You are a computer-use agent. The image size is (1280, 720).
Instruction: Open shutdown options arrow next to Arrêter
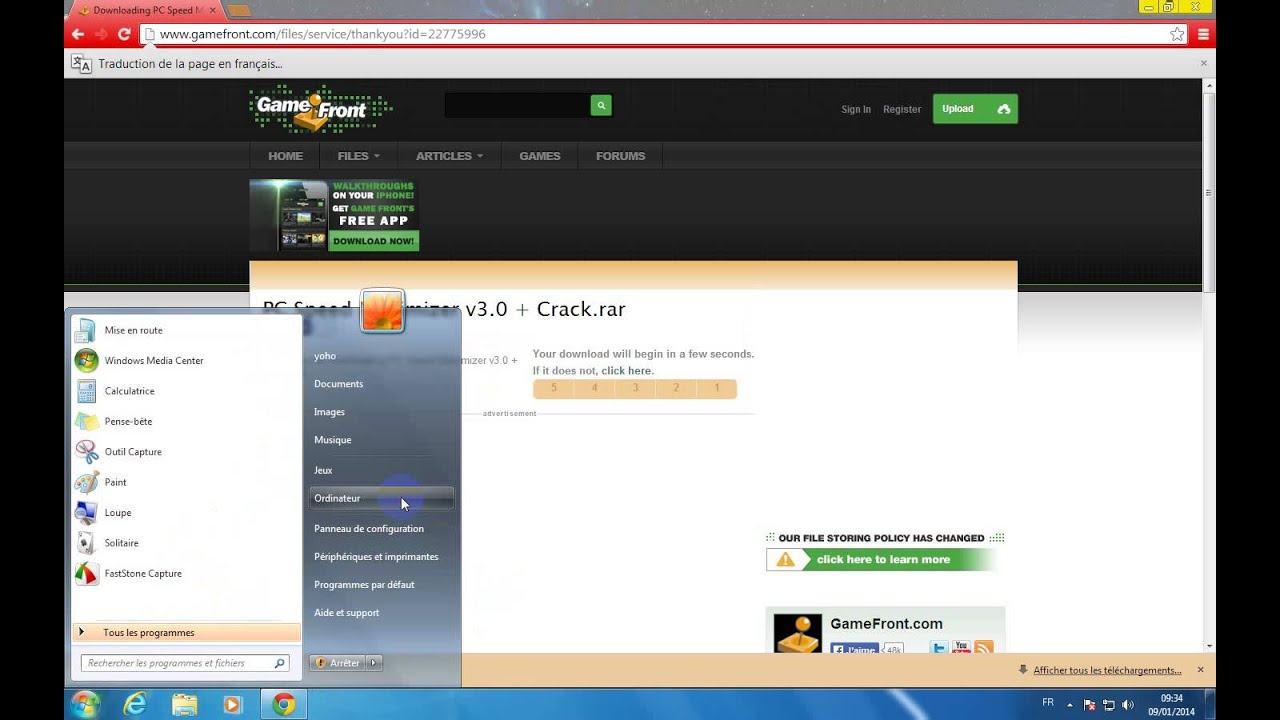pos(374,663)
